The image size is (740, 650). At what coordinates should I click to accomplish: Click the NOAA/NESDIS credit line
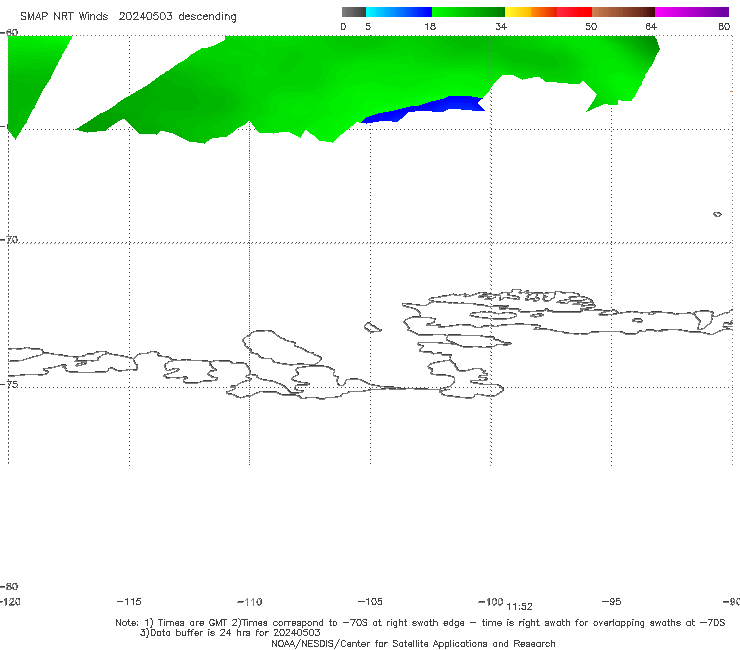point(413,644)
